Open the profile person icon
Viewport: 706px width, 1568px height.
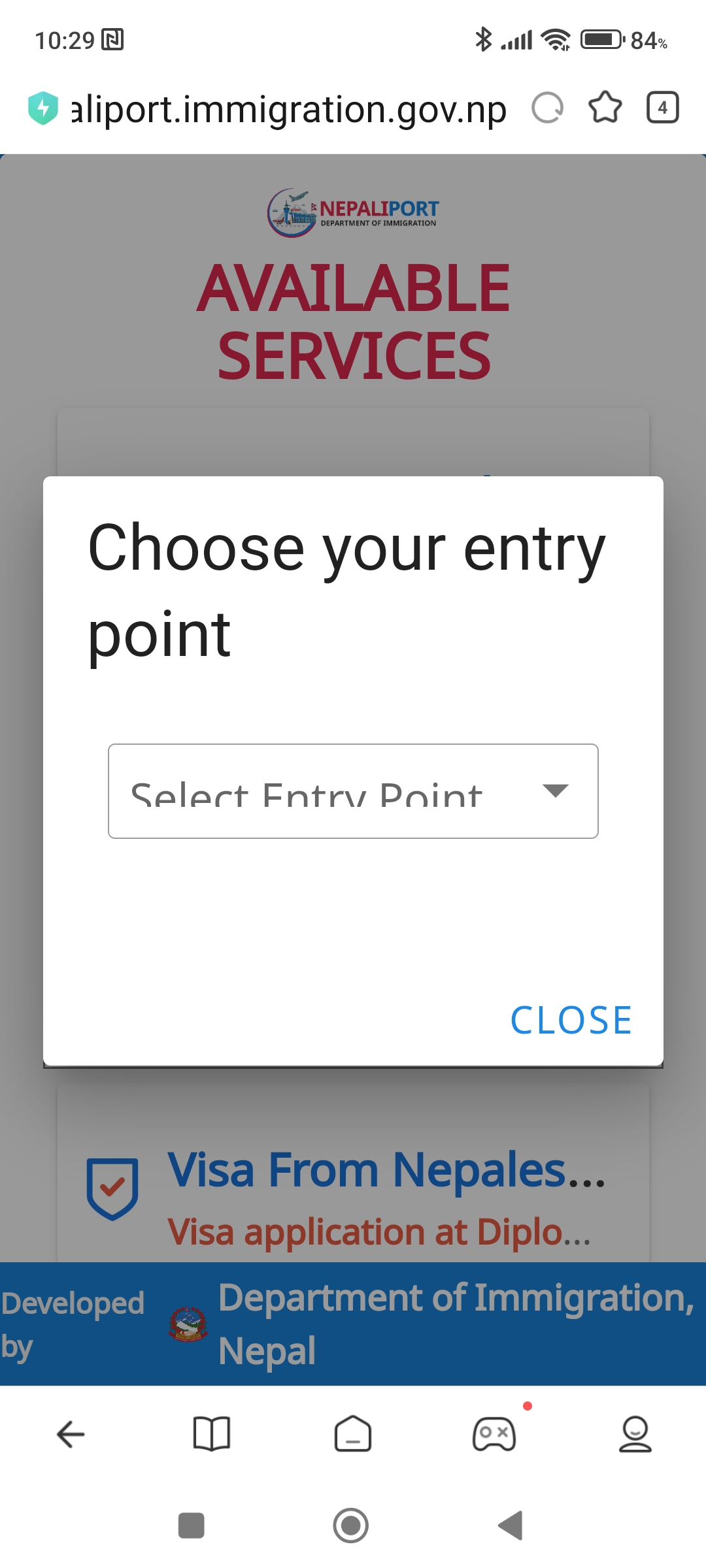point(635,1434)
